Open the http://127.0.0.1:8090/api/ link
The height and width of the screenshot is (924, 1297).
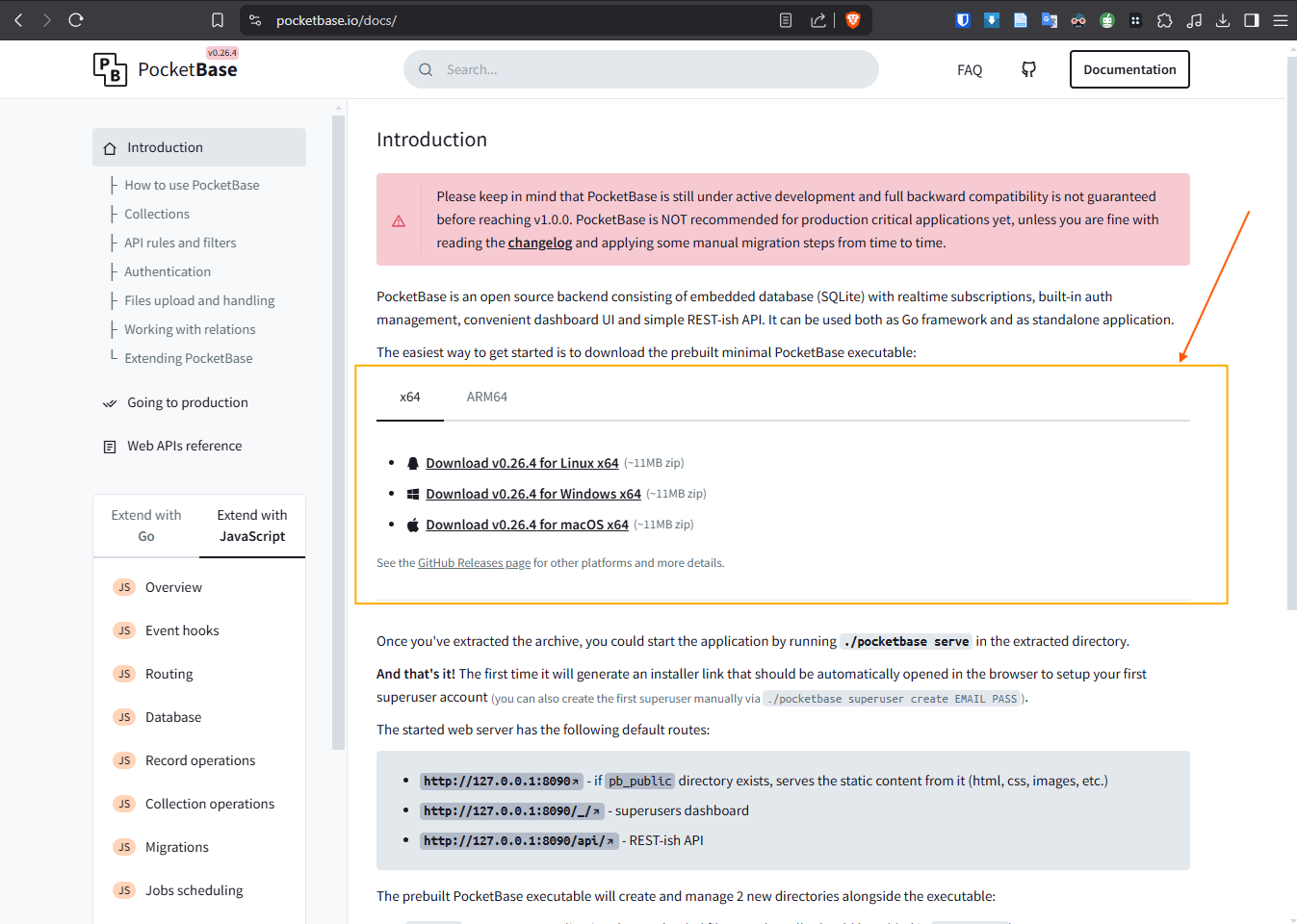click(519, 841)
